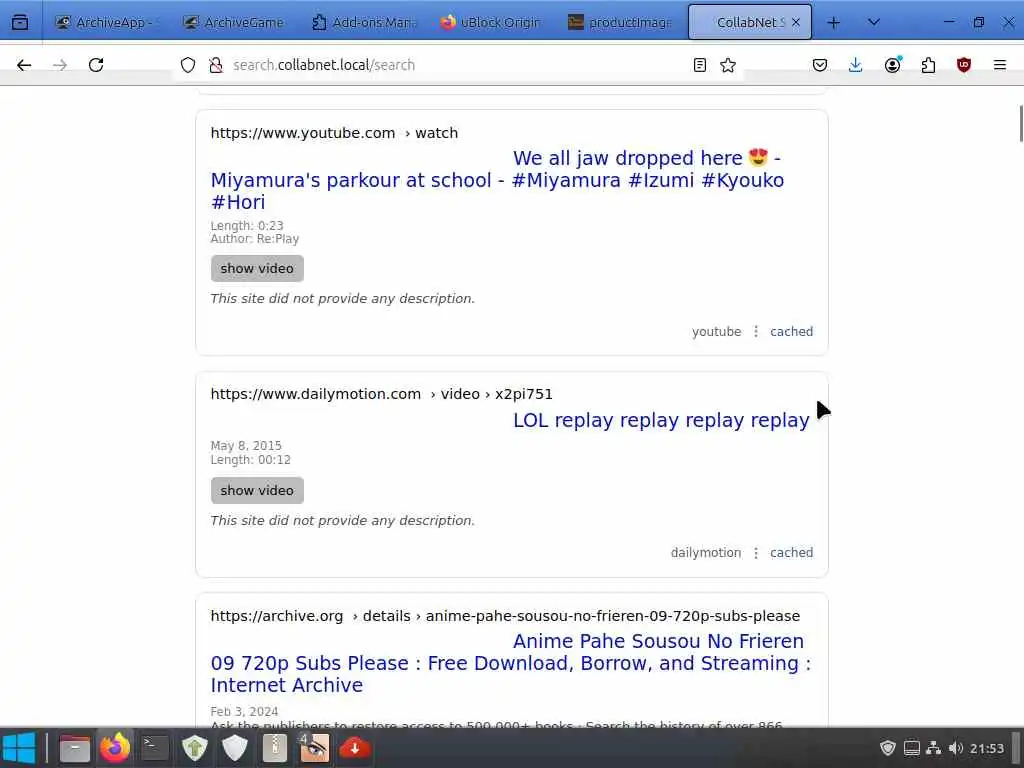The image size is (1024, 768).
Task: Open tray security shield icon
Action: pos(888,748)
